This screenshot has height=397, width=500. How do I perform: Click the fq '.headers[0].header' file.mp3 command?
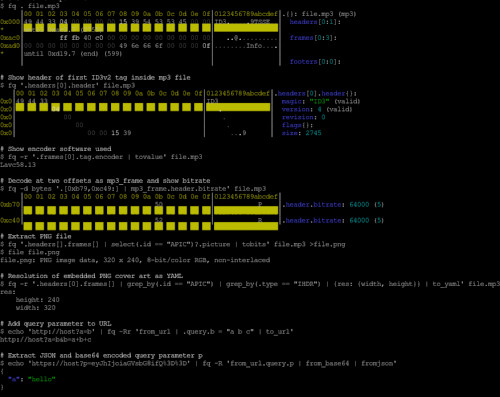68,86
